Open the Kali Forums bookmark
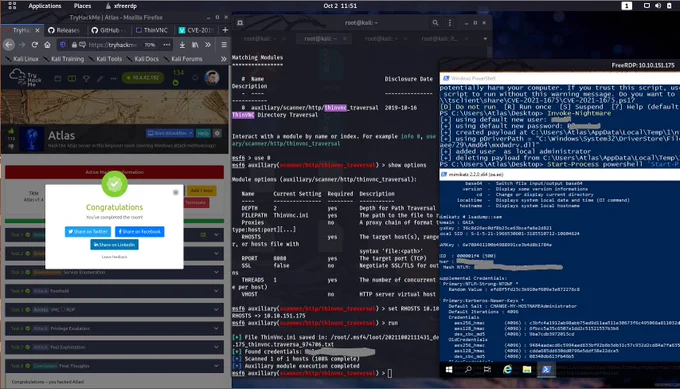Viewport: 680px width, 389px height. (183, 59)
